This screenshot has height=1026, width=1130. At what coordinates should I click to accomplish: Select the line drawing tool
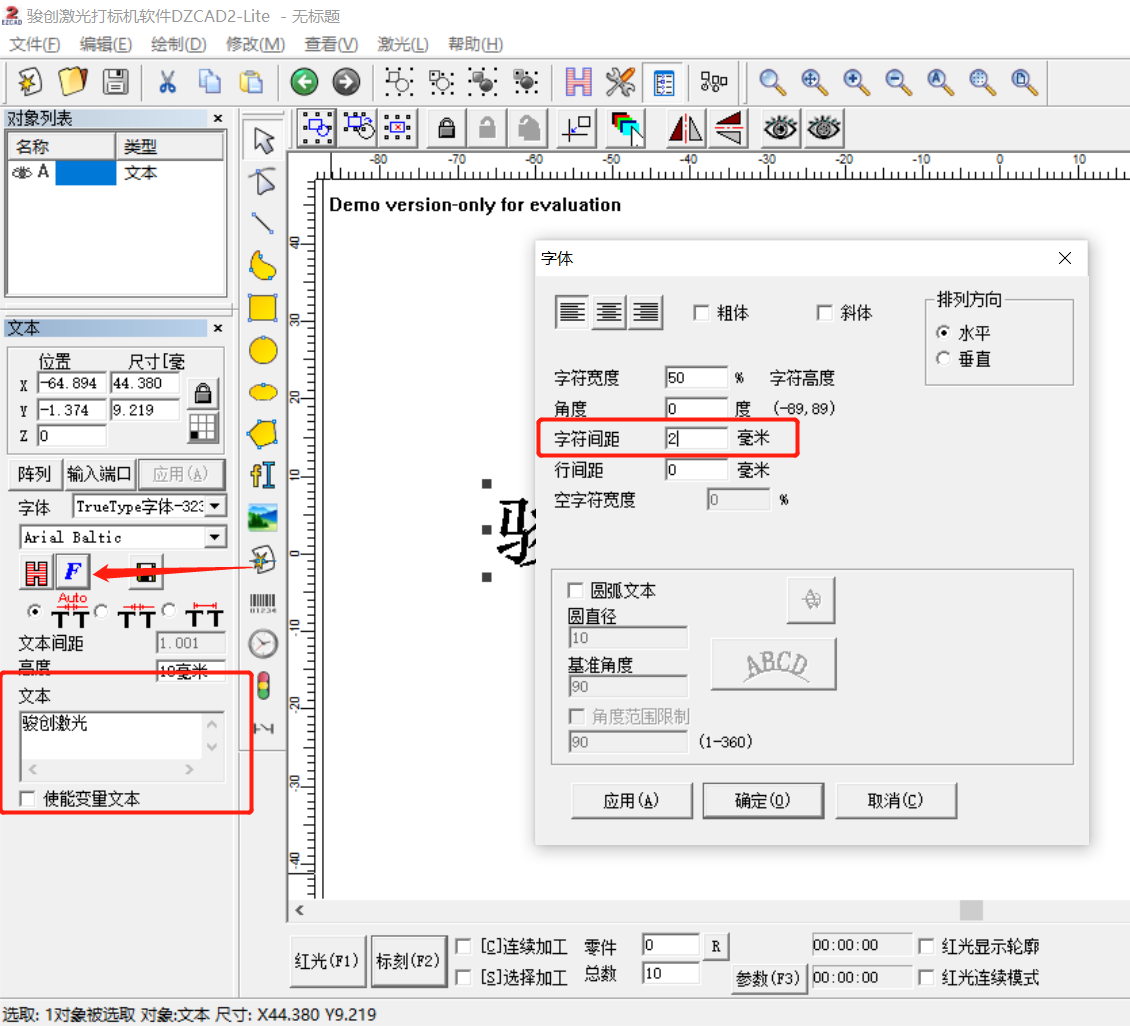click(263, 223)
